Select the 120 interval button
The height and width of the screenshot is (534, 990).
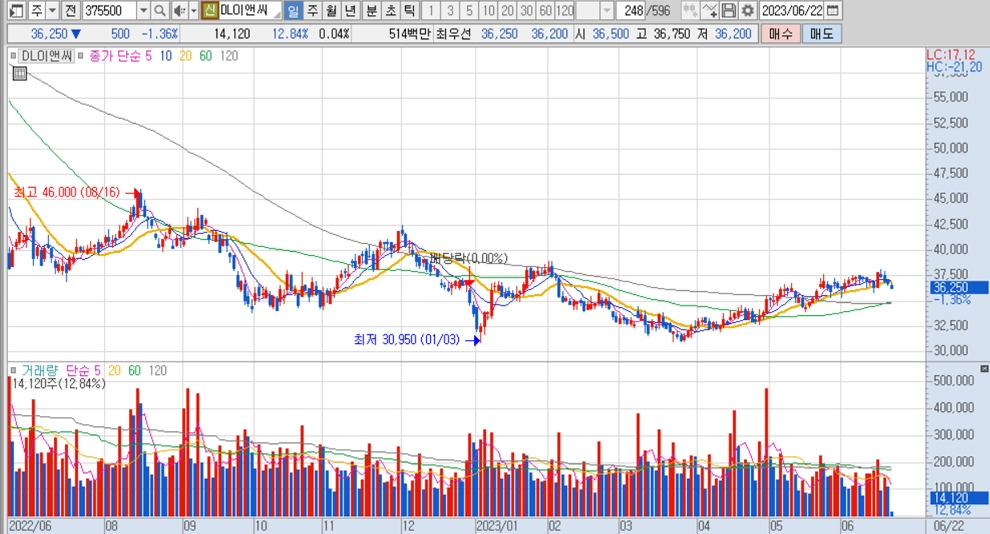point(565,10)
